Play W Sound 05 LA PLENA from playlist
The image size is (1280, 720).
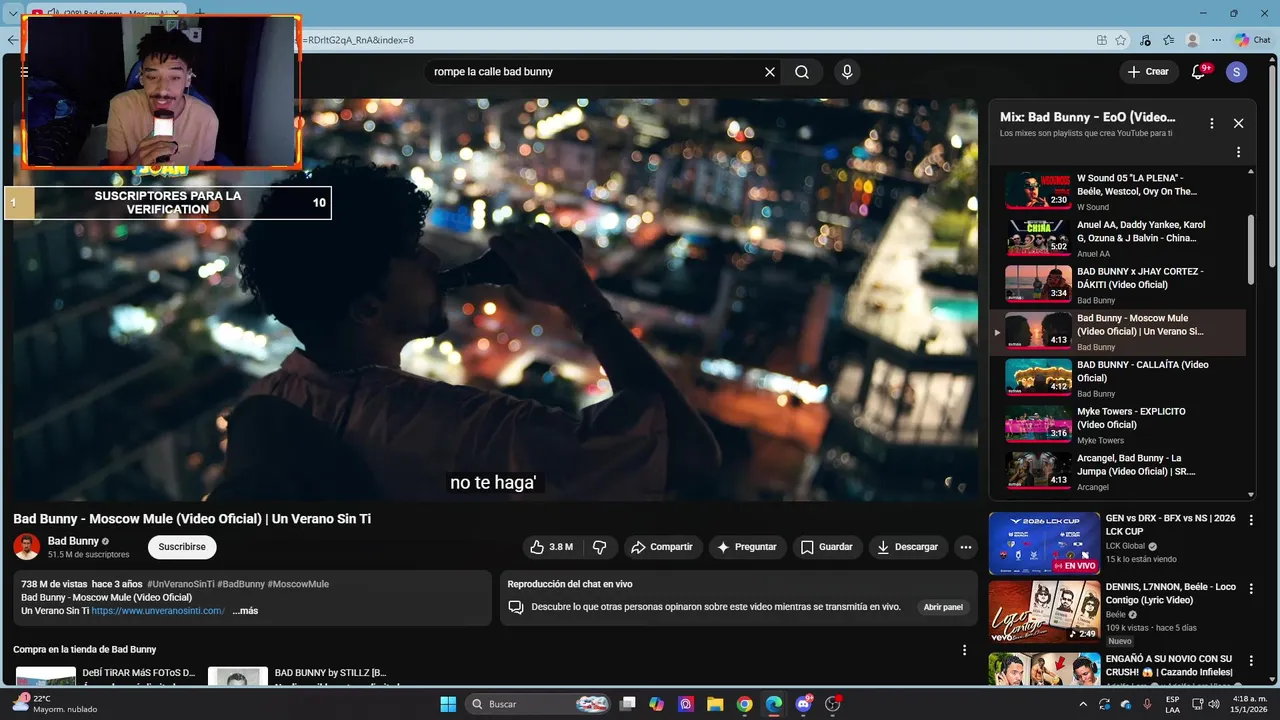pos(1118,190)
